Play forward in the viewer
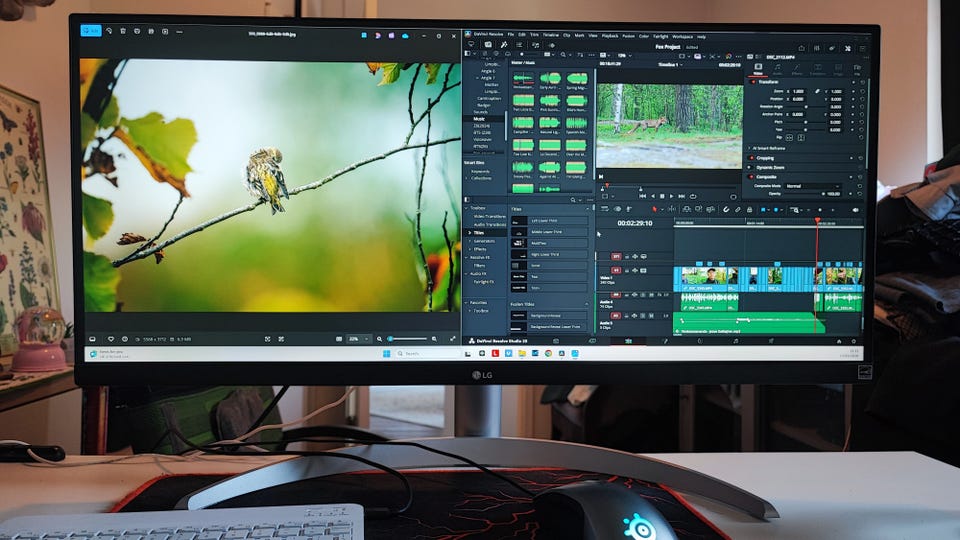960x540 pixels. 672,196
